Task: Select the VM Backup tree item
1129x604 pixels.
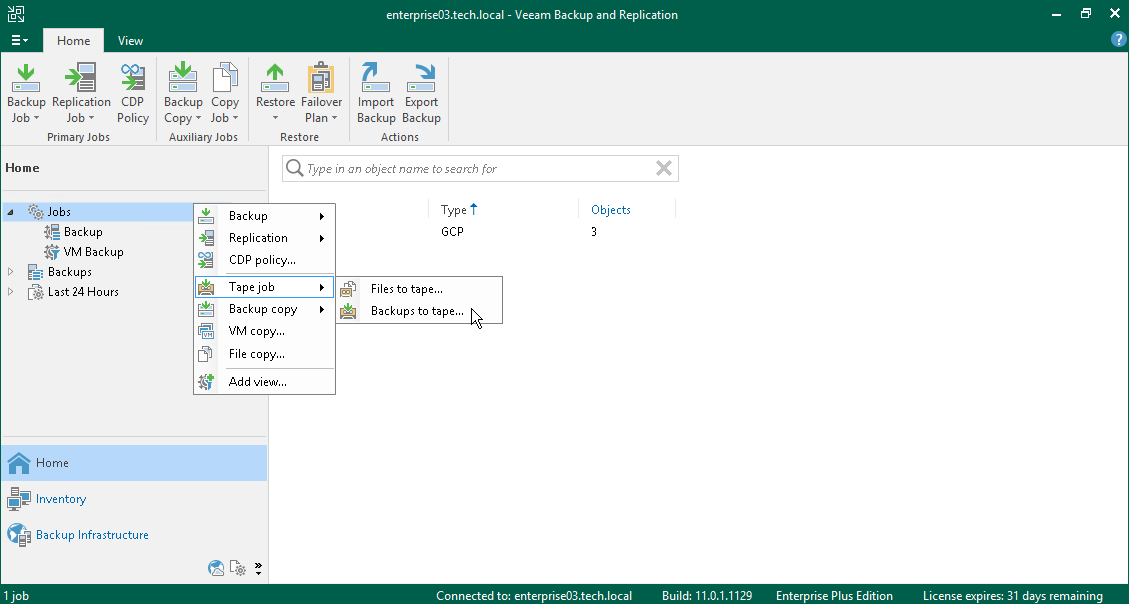Action: pos(93,252)
